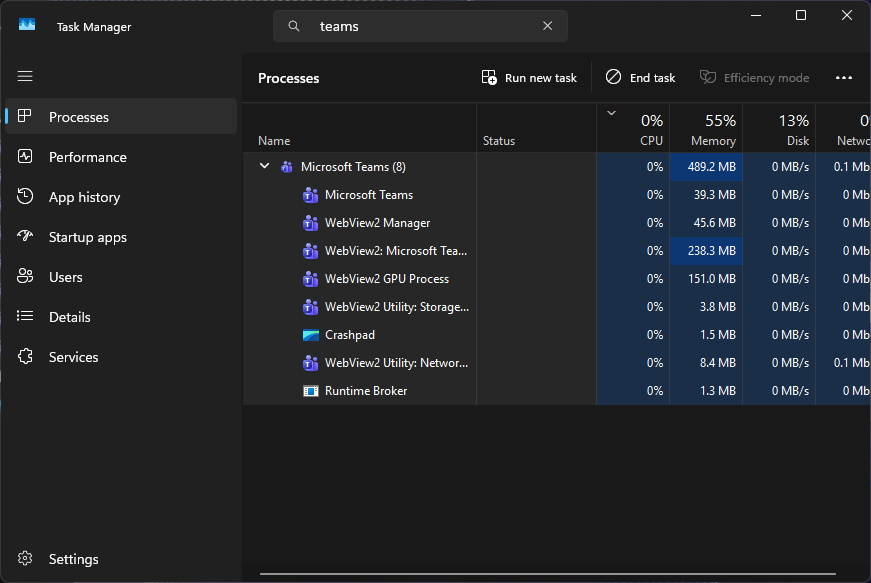
Task: Open Settings via the gear icon
Action: tap(26, 559)
